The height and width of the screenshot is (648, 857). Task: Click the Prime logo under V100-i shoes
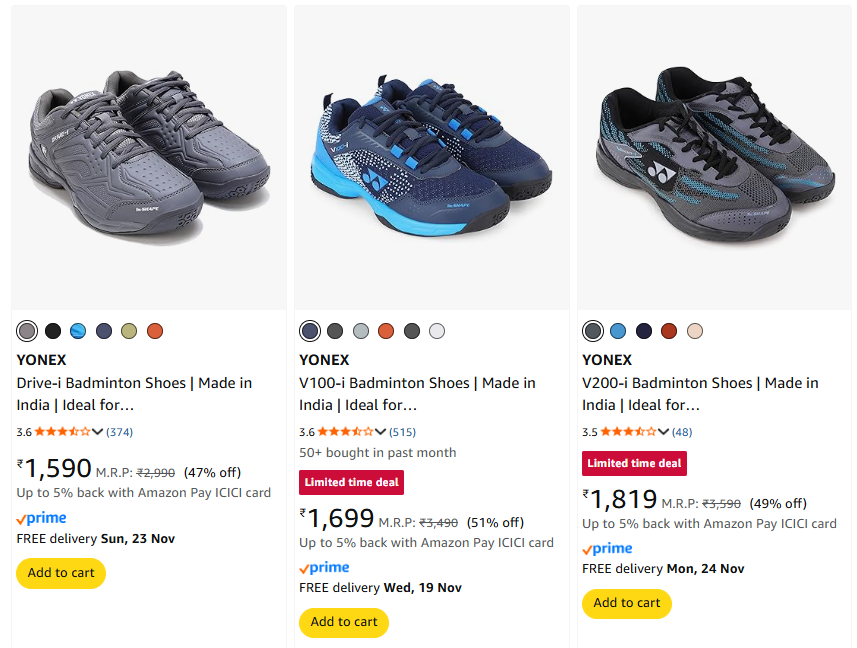coord(324,567)
